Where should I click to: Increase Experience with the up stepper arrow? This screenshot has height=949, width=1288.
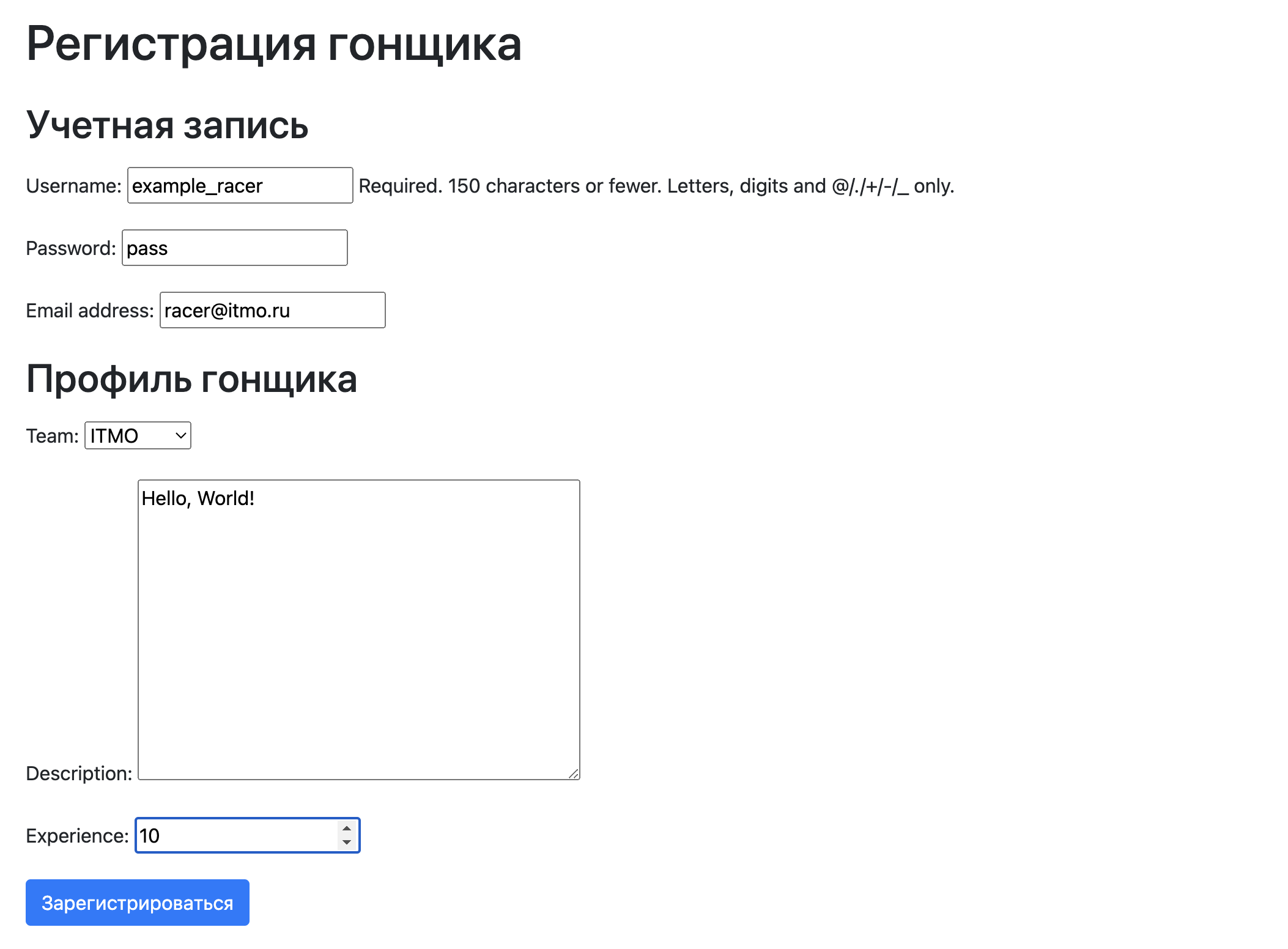[x=347, y=829]
